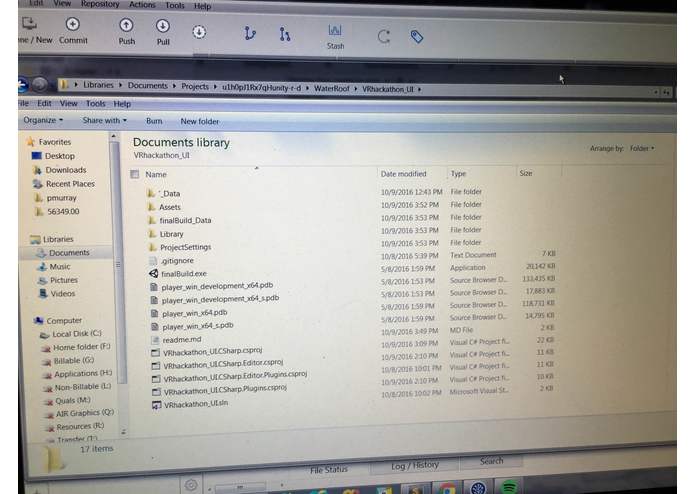The image size is (695, 494).
Task: Expand breadcrumb arrow after WaterRoof
Action: point(355,89)
